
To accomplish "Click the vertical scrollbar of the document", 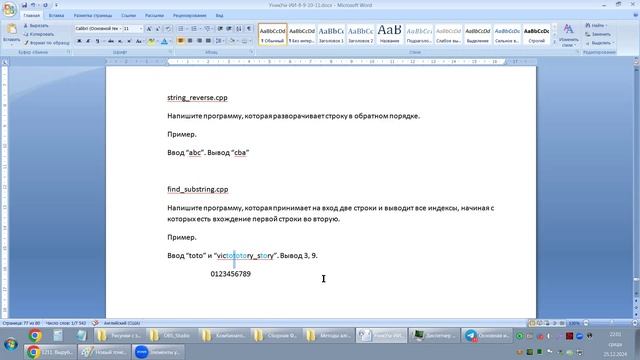I will 636,180.
